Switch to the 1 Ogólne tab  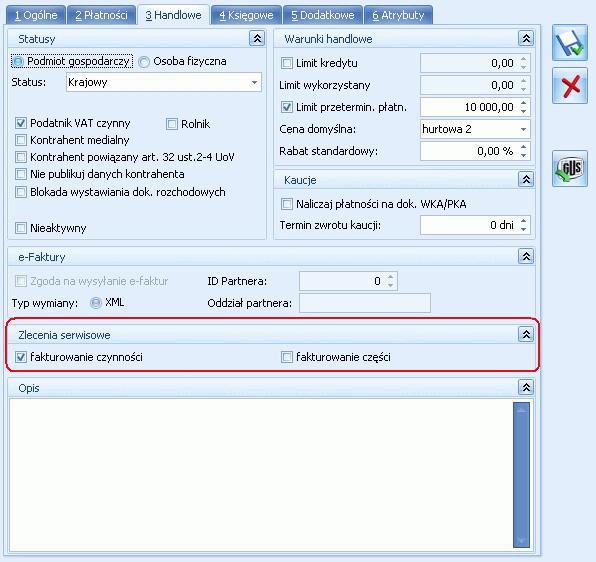(x=36, y=15)
